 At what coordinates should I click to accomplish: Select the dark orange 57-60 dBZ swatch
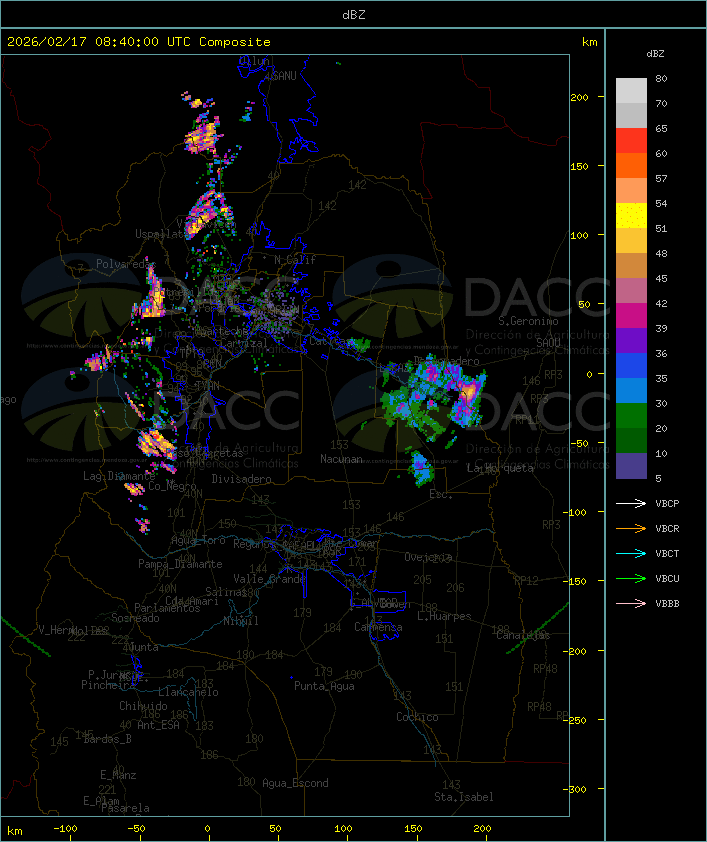point(631,165)
